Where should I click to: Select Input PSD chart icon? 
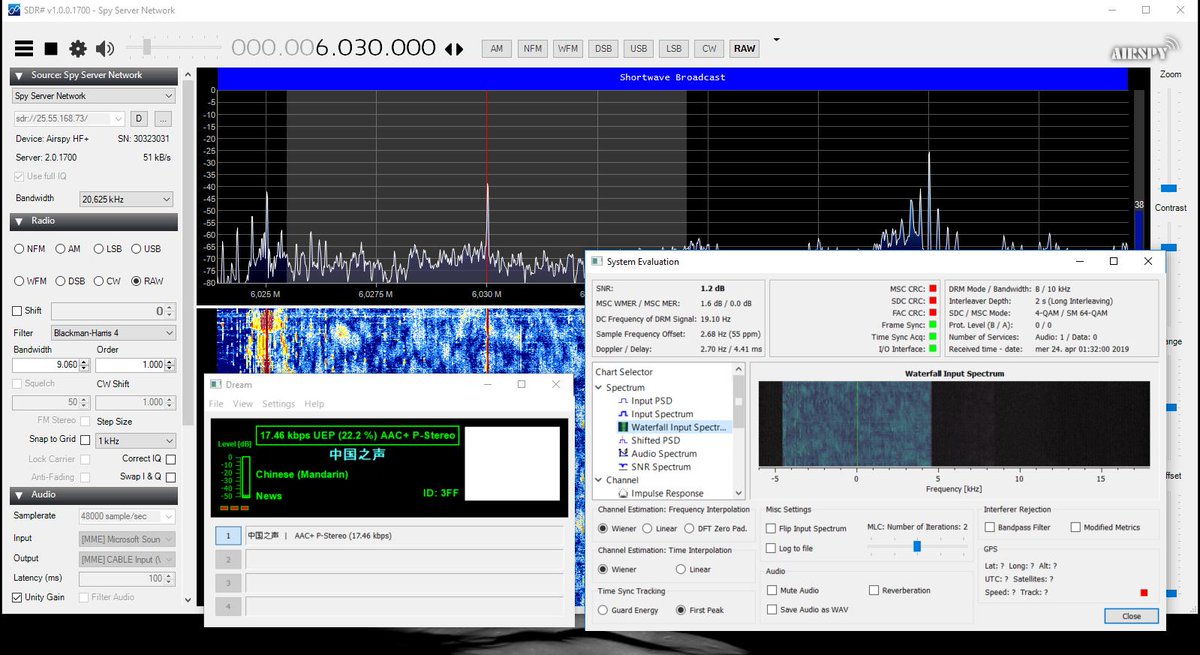point(623,401)
